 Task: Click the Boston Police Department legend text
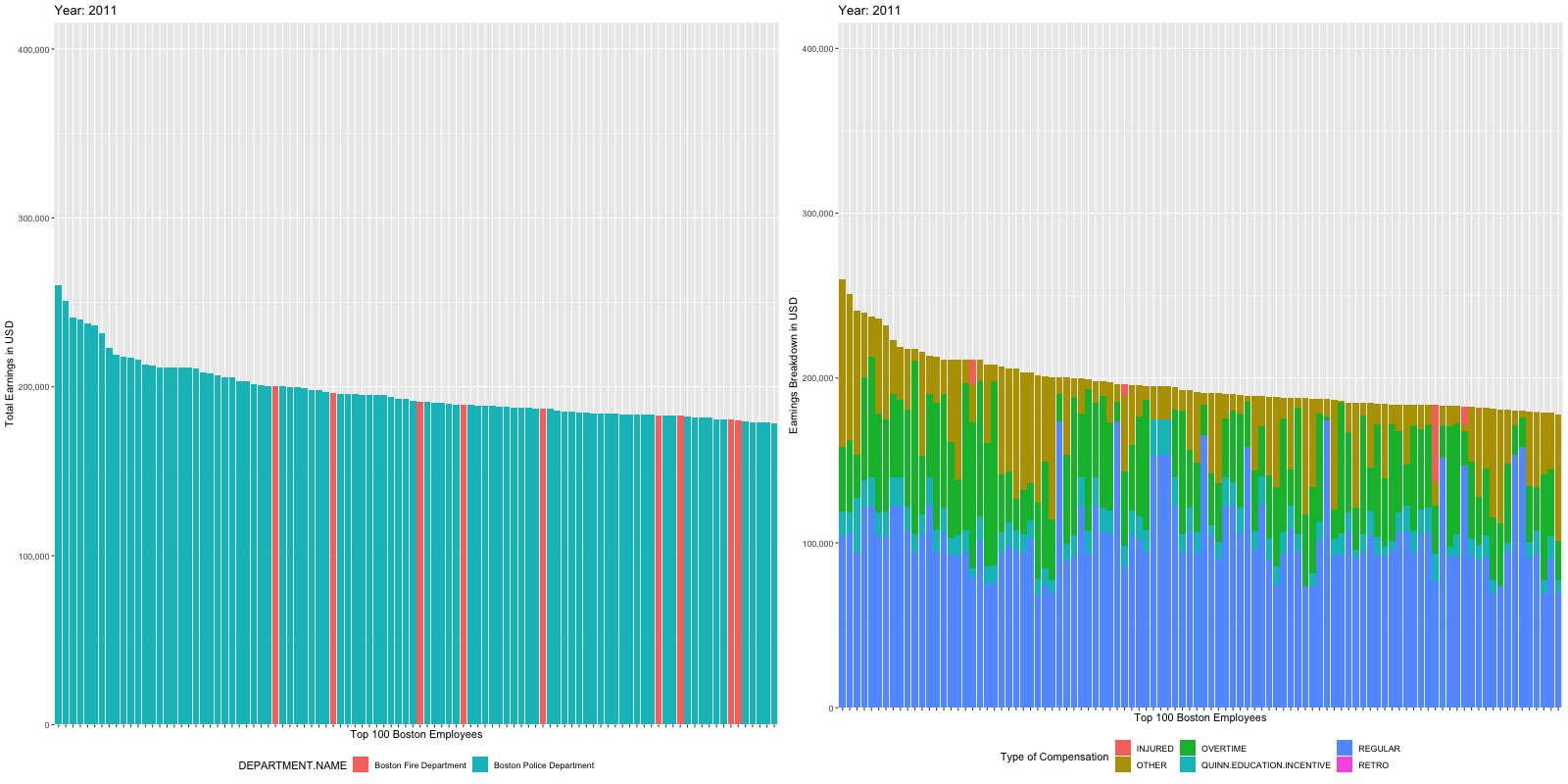point(543,765)
